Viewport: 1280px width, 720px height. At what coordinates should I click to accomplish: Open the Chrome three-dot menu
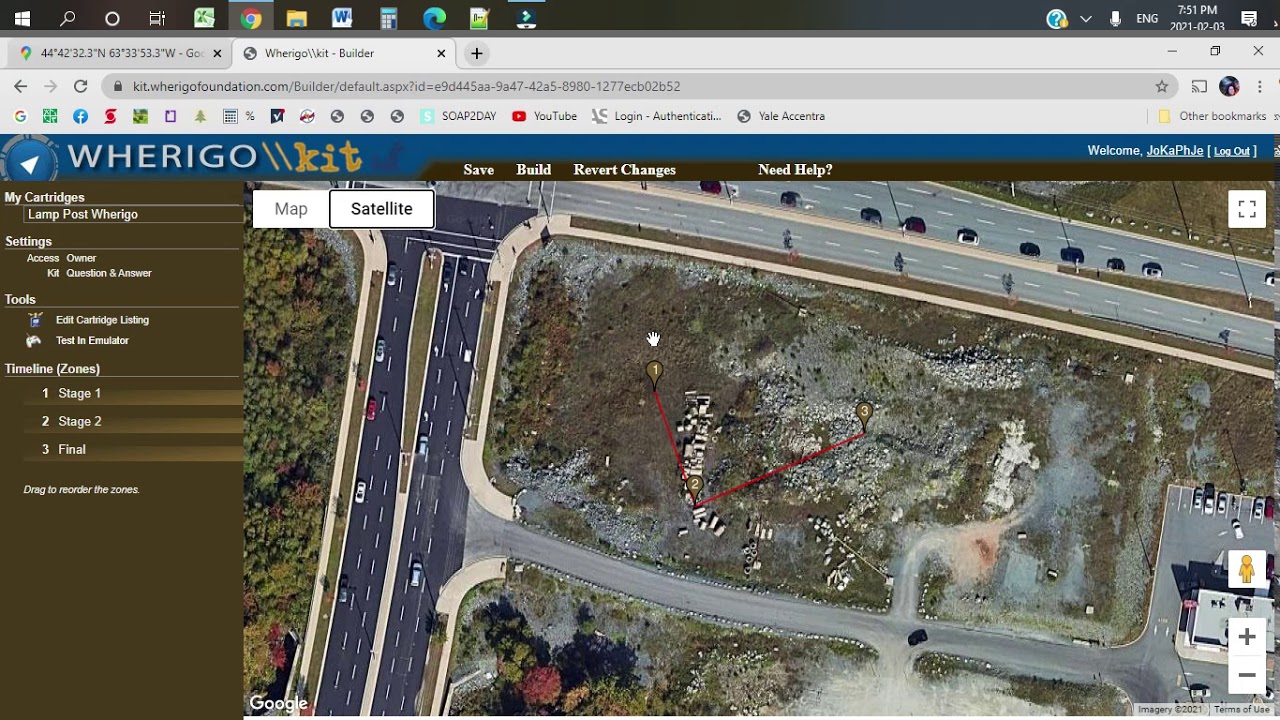1260,87
